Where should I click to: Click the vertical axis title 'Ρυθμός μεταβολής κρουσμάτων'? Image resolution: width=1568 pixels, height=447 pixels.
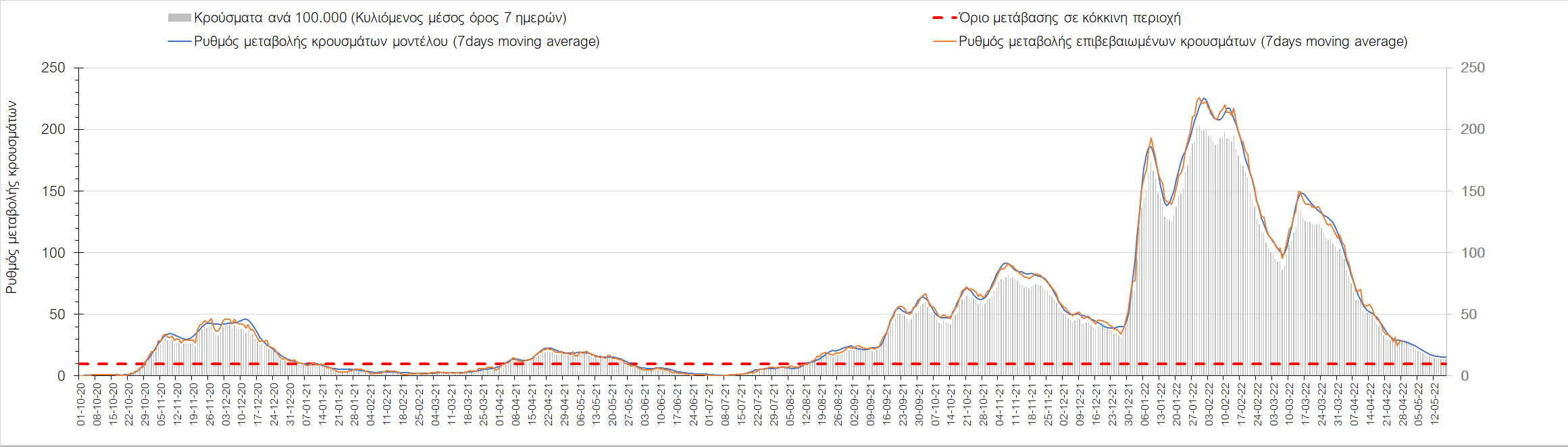(11, 197)
